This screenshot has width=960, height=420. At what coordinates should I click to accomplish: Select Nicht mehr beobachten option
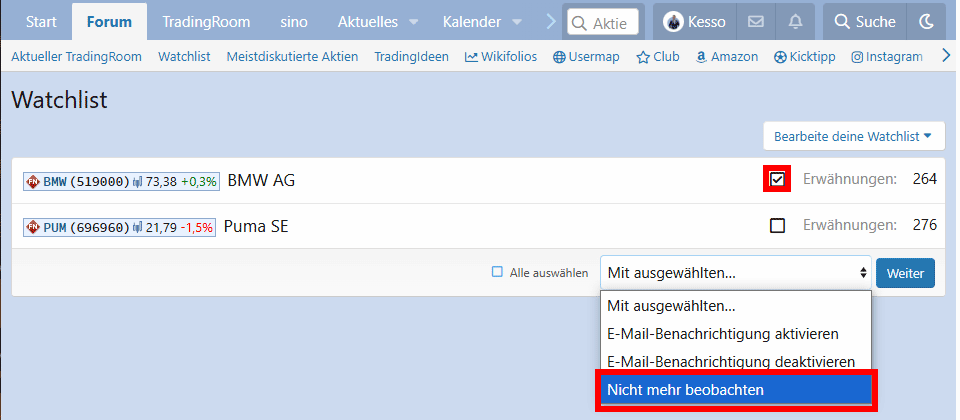[x=735, y=389]
